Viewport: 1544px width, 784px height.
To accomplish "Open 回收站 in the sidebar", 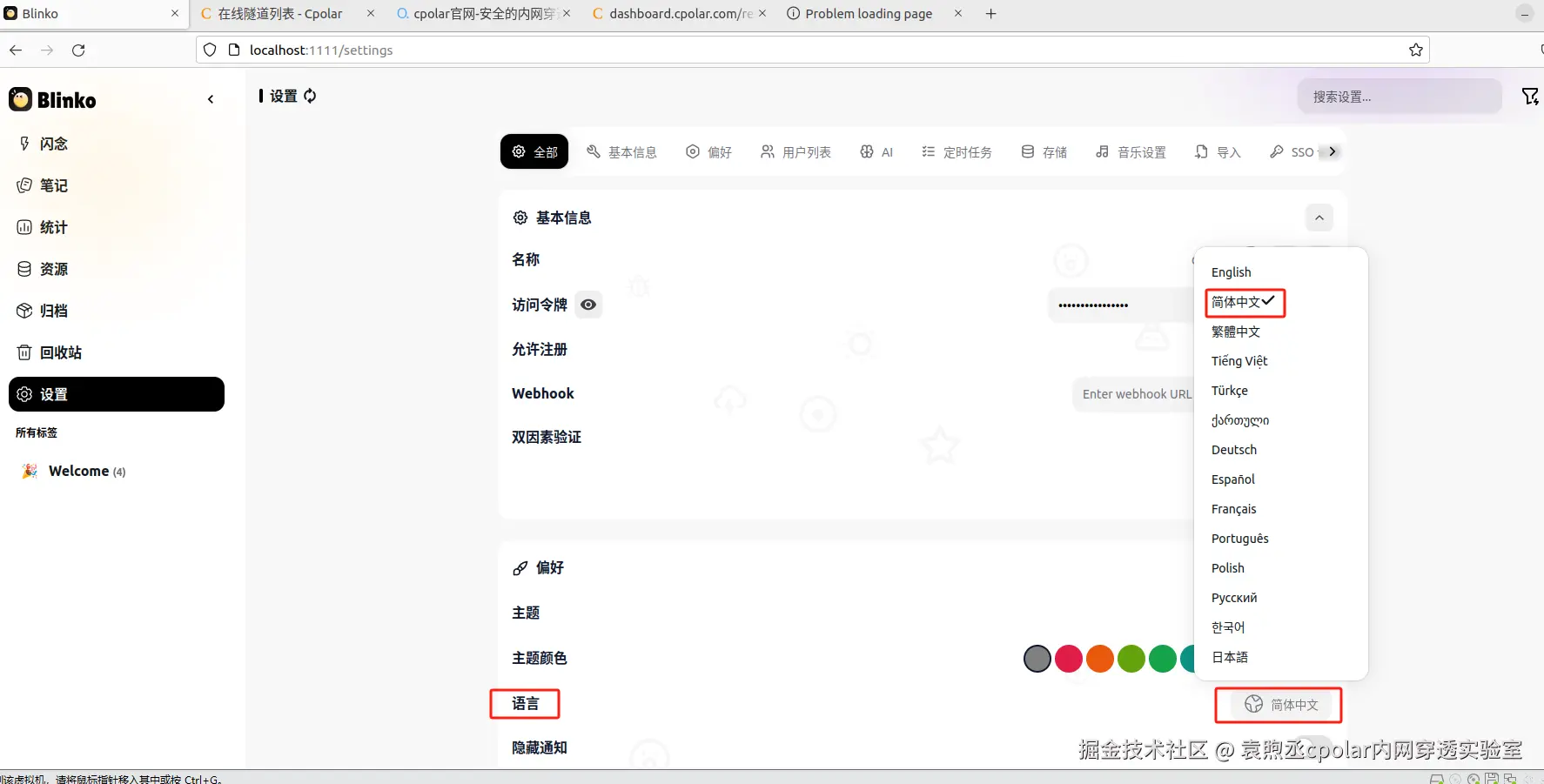I will (117, 352).
